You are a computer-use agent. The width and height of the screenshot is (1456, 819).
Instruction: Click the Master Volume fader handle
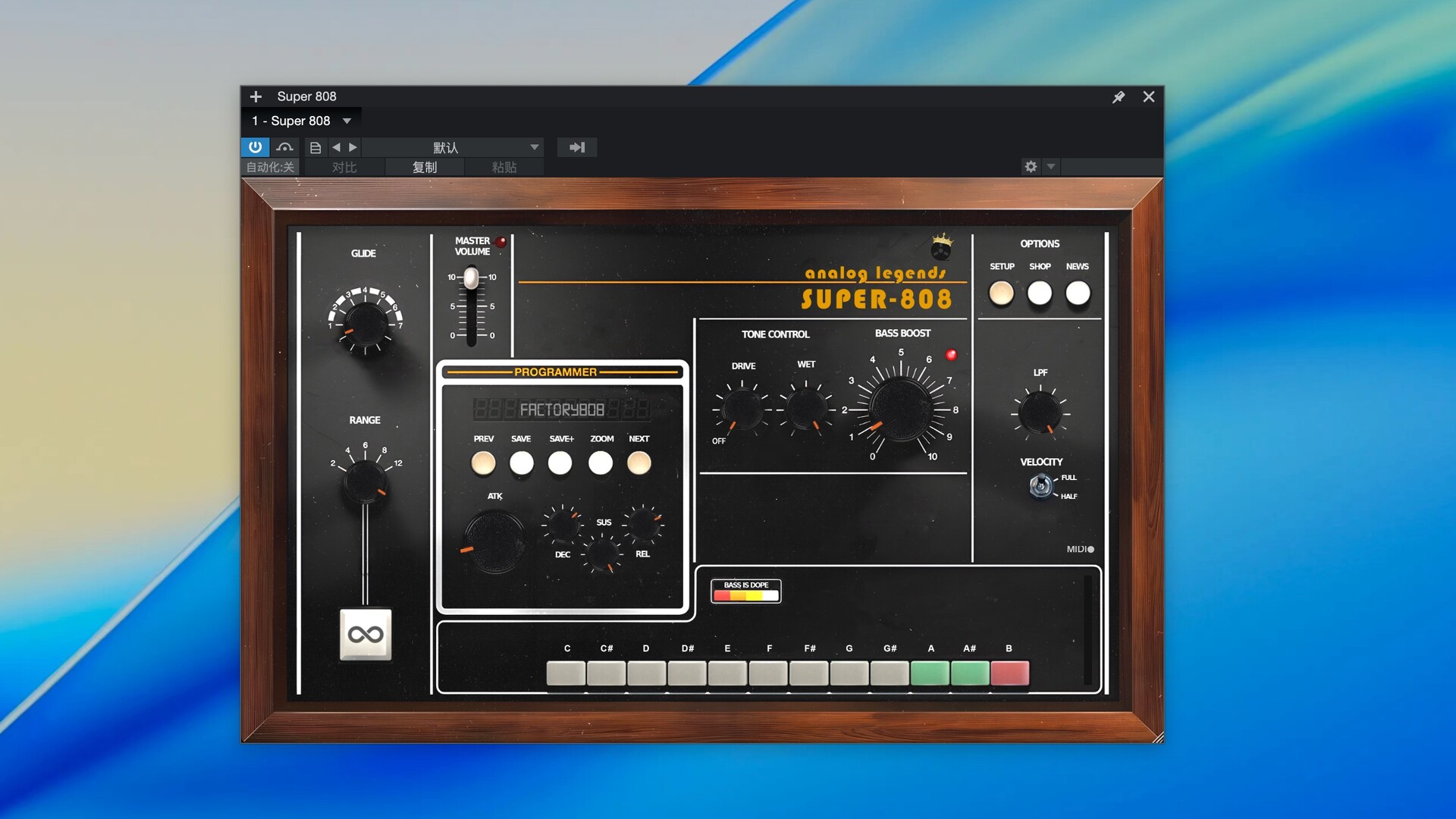point(471,278)
